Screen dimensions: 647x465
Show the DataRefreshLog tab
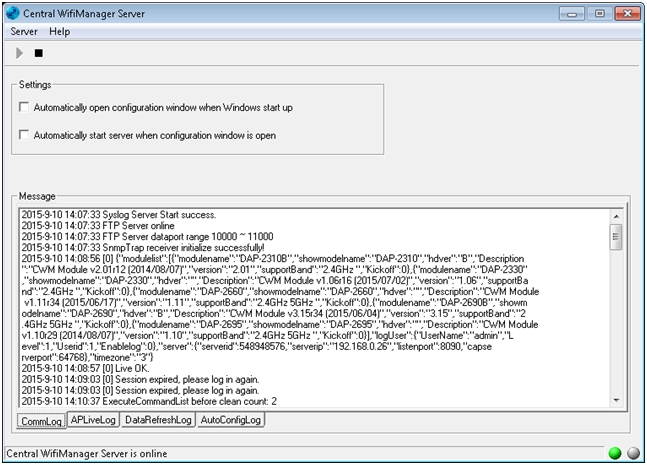pyautogui.click(x=157, y=420)
